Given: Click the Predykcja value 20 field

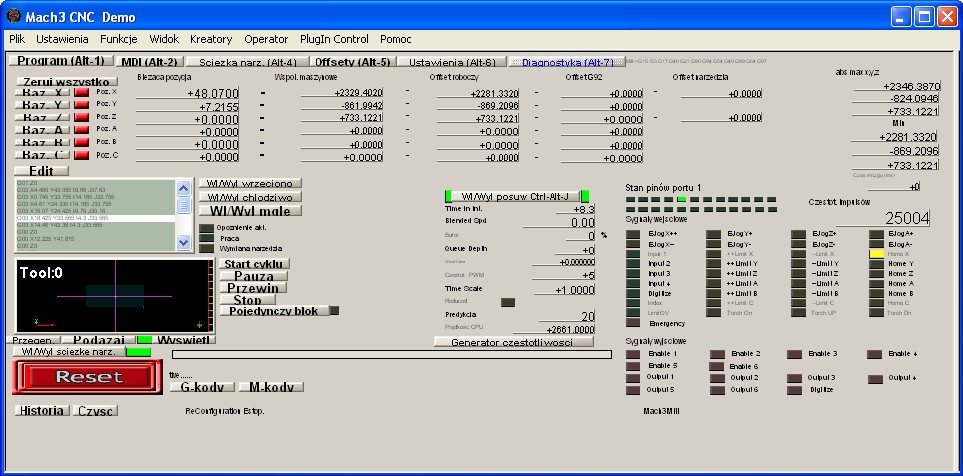Looking at the screenshot, I should (x=567, y=316).
